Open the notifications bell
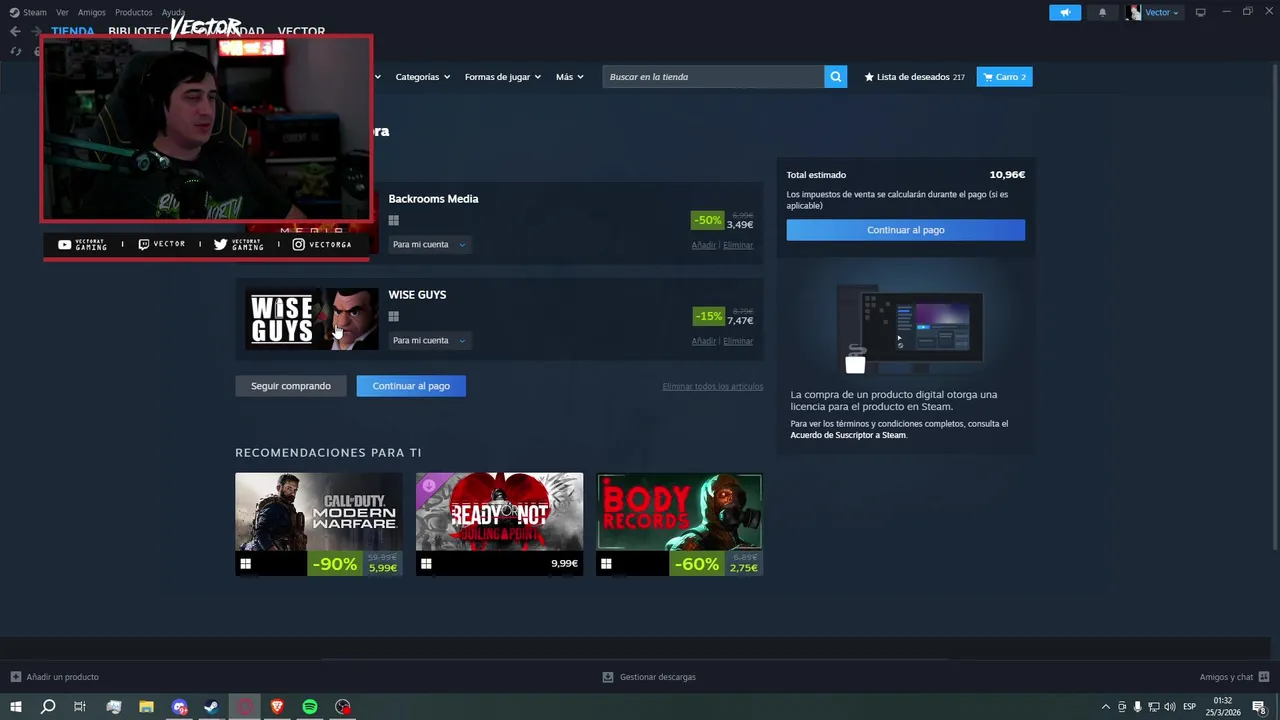This screenshot has height=720, width=1280. [1103, 12]
